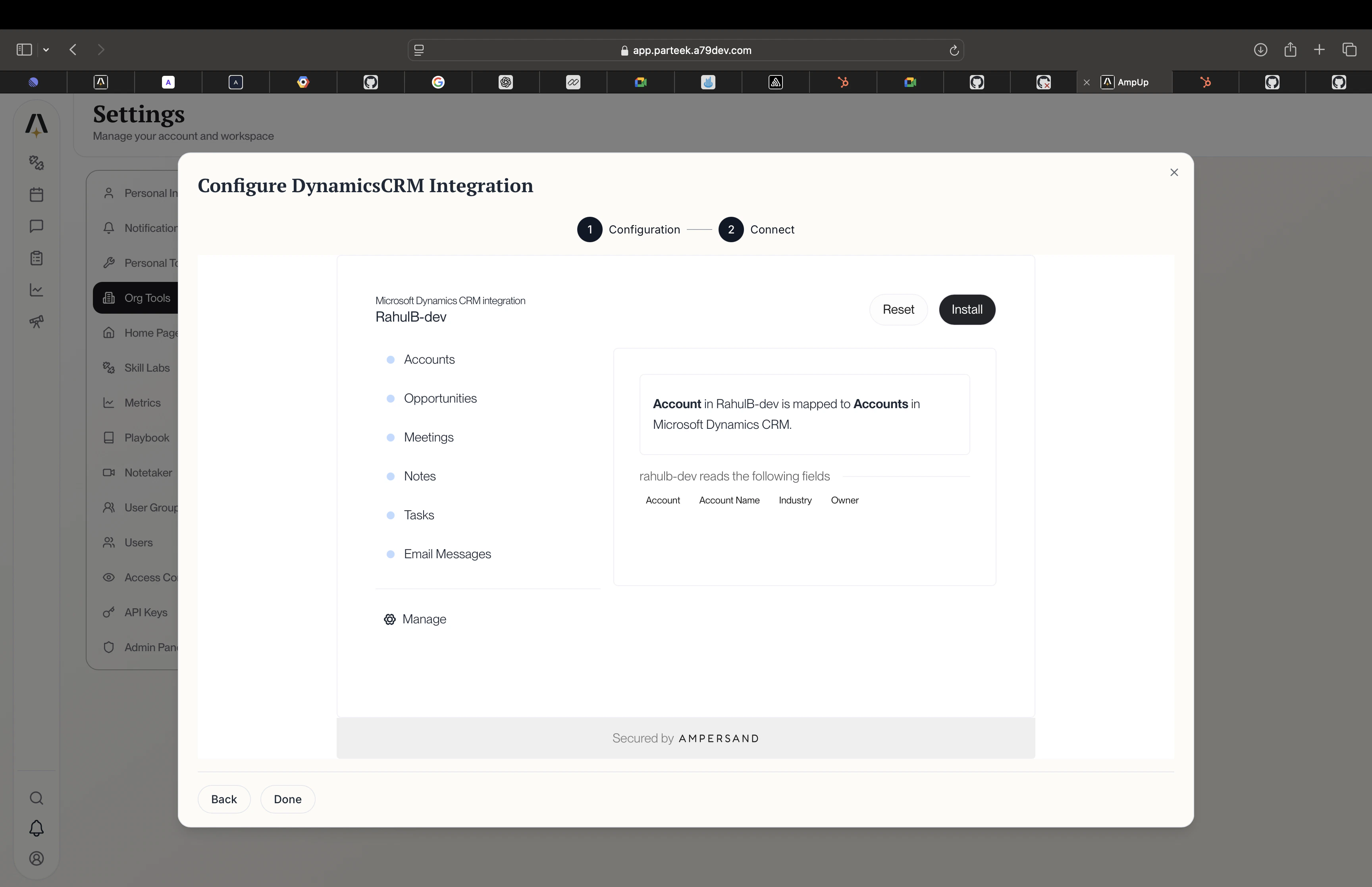Switch to the AmpUp browser tab
Viewport: 1372px width, 887px height.
[1124, 82]
